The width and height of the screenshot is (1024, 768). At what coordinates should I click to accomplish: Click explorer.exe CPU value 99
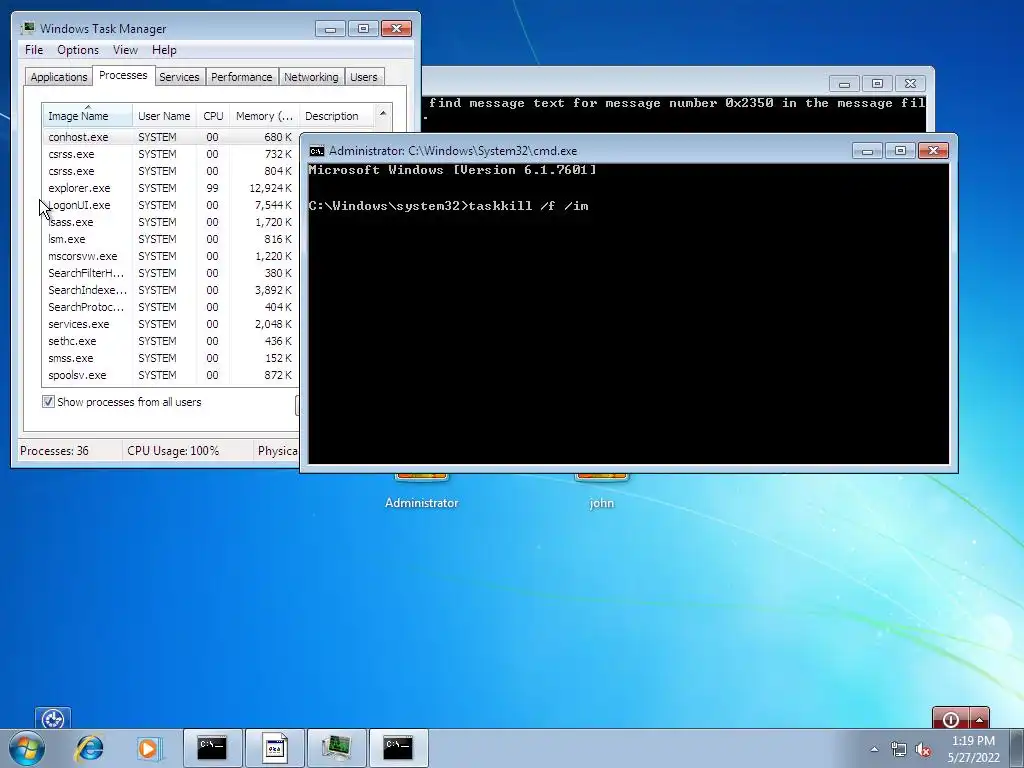212,188
